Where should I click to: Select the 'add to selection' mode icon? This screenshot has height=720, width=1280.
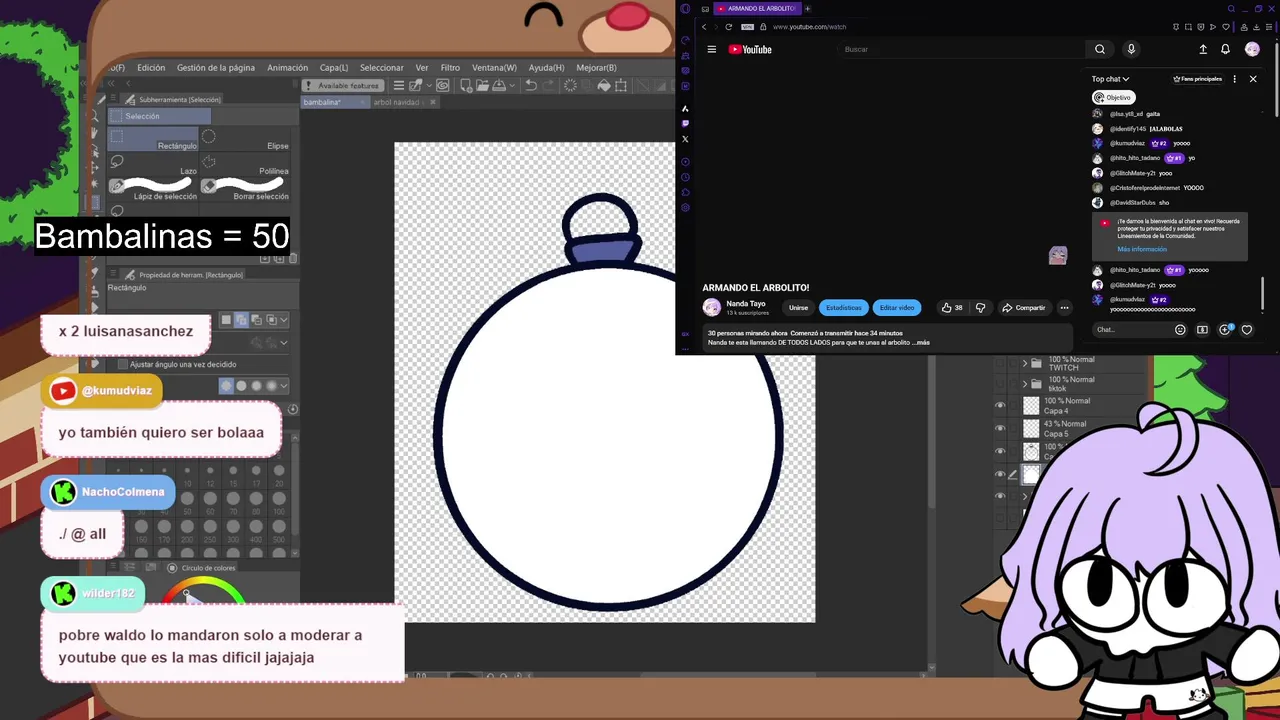(x=241, y=320)
